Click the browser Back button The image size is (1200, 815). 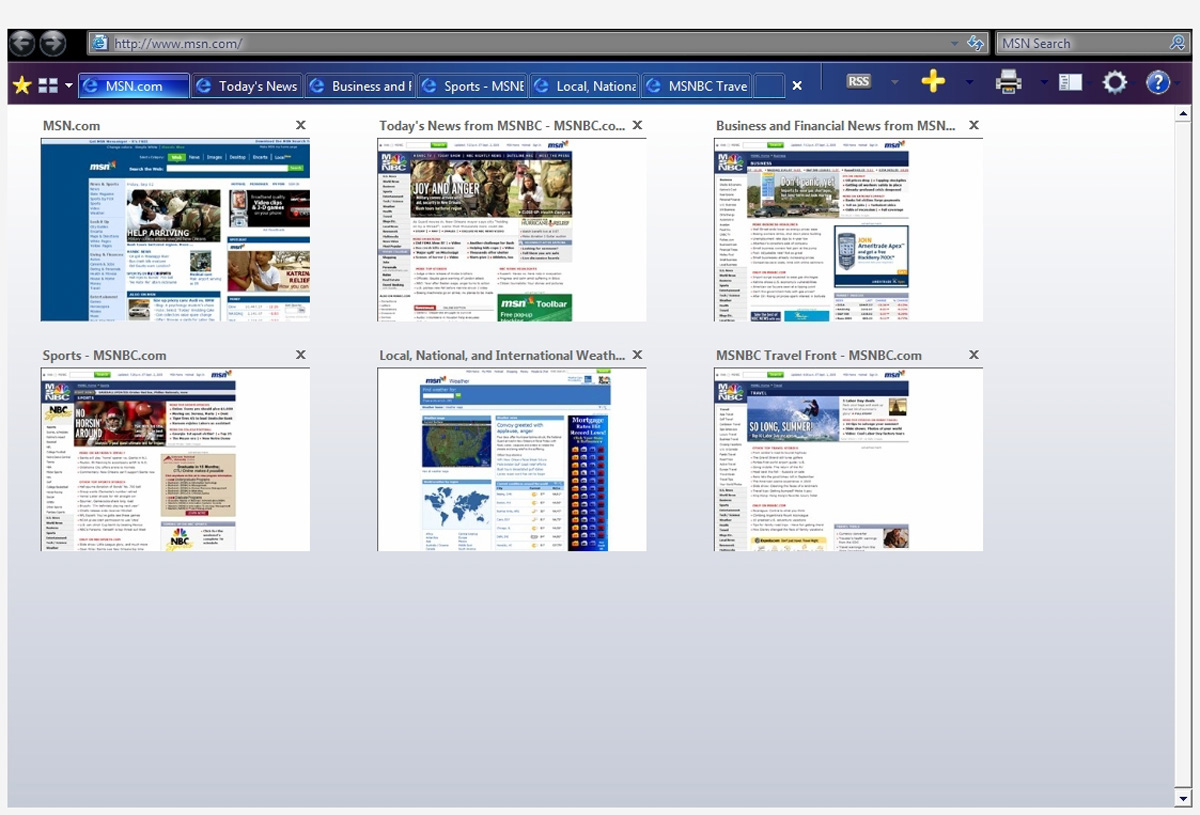tap(22, 43)
